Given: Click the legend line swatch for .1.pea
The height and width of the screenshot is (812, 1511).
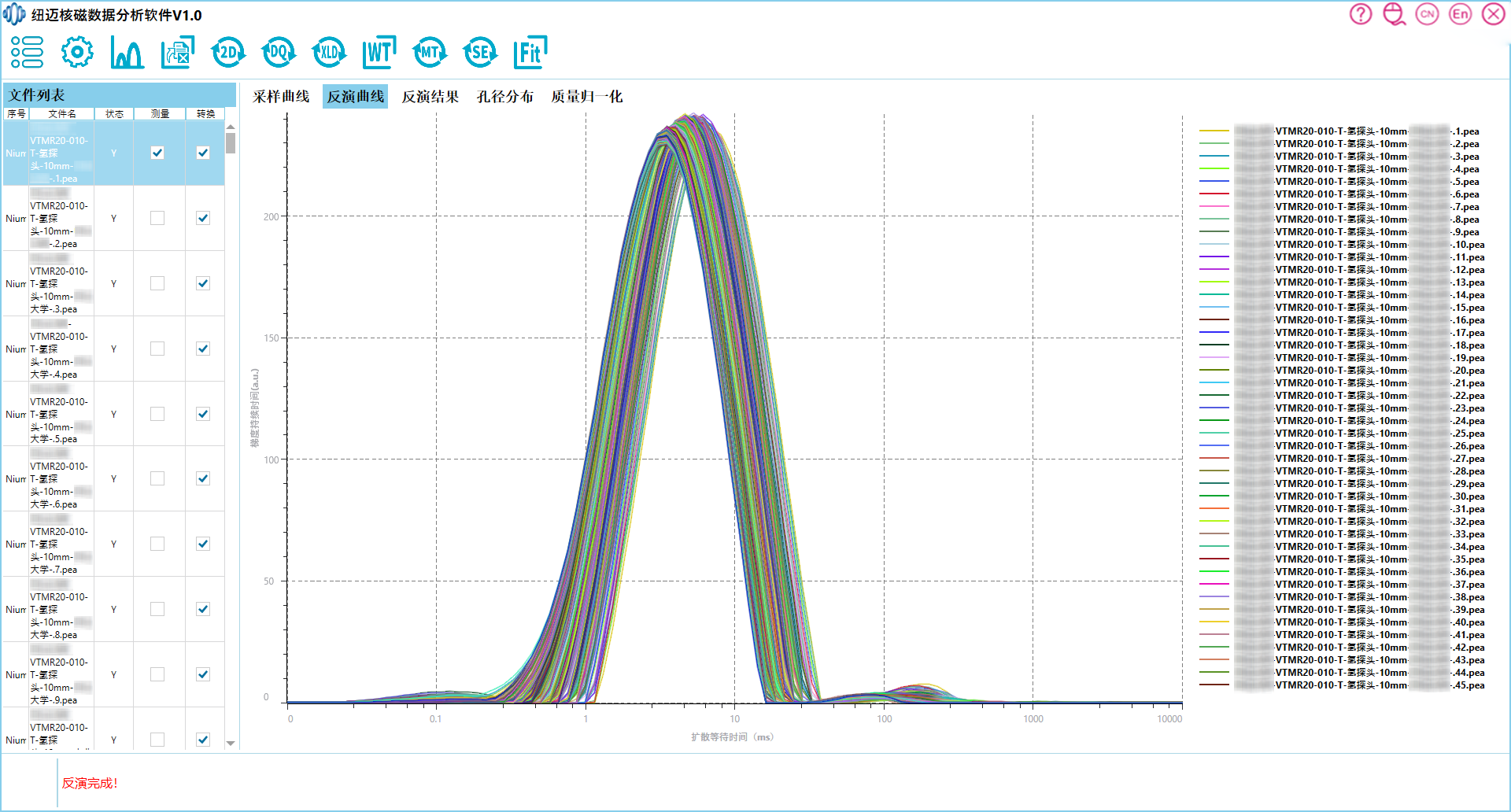Looking at the screenshot, I should [x=1214, y=131].
